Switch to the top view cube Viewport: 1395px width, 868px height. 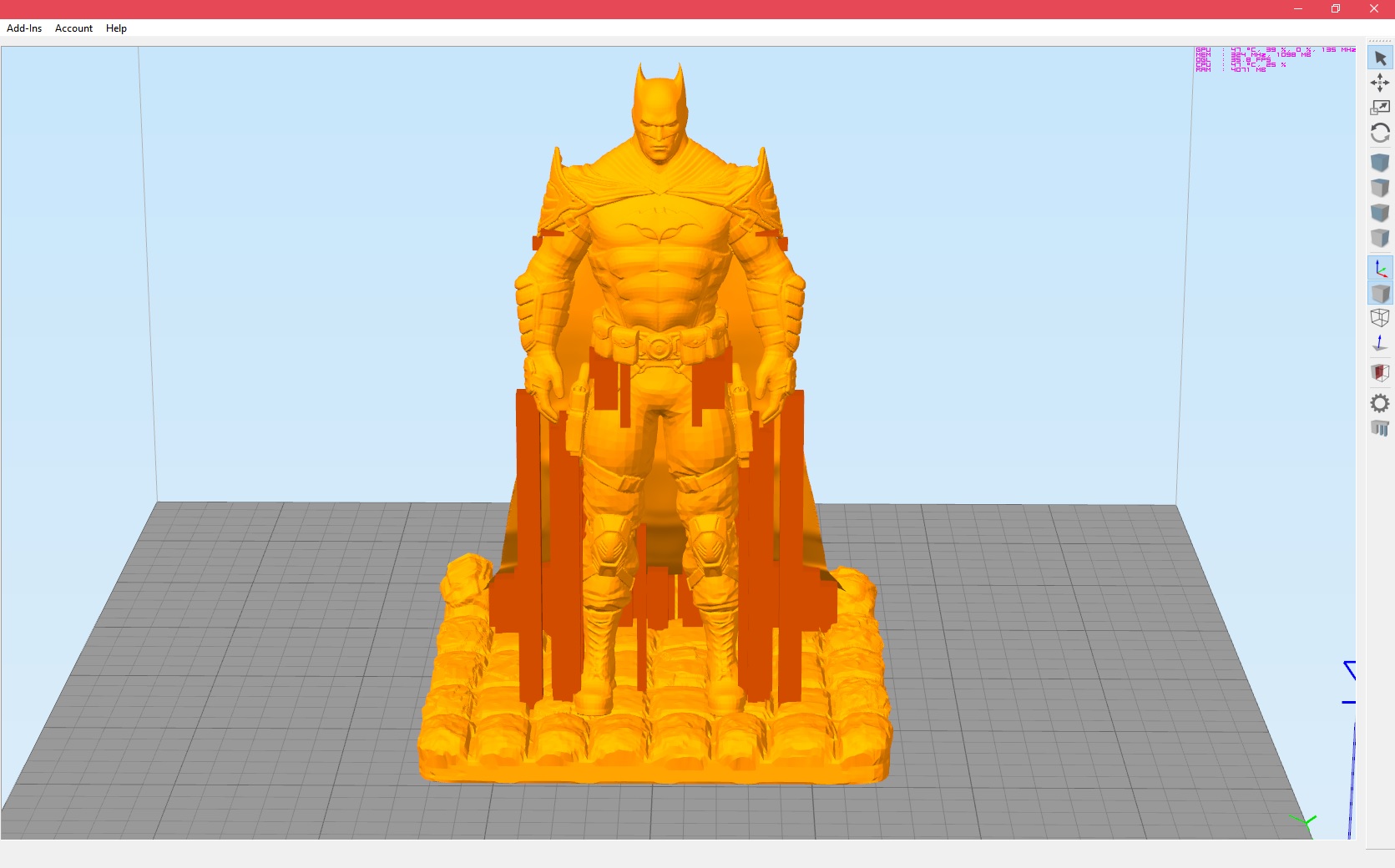pyautogui.click(x=1380, y=188)
